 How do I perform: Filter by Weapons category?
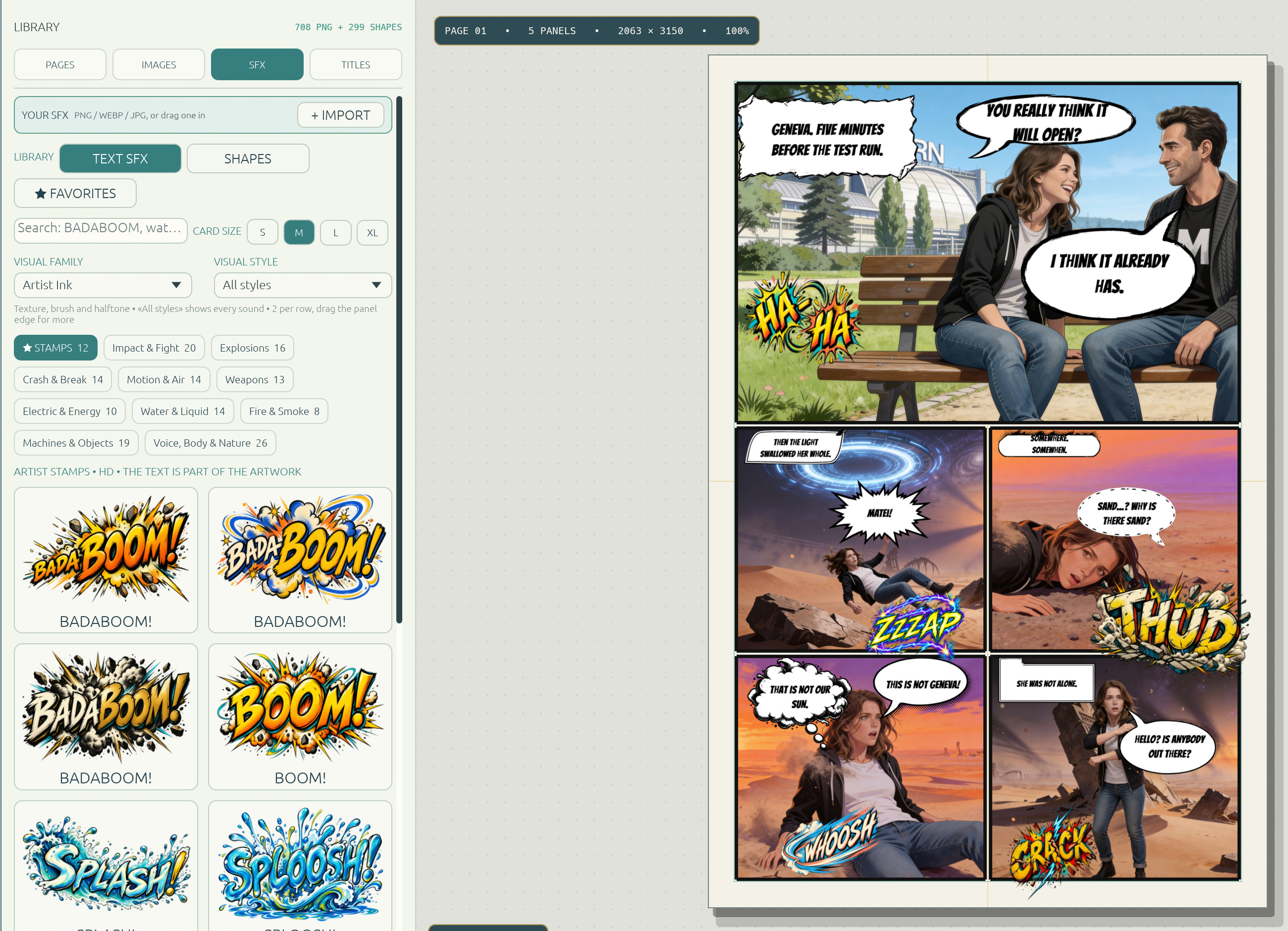coord(255,380)
